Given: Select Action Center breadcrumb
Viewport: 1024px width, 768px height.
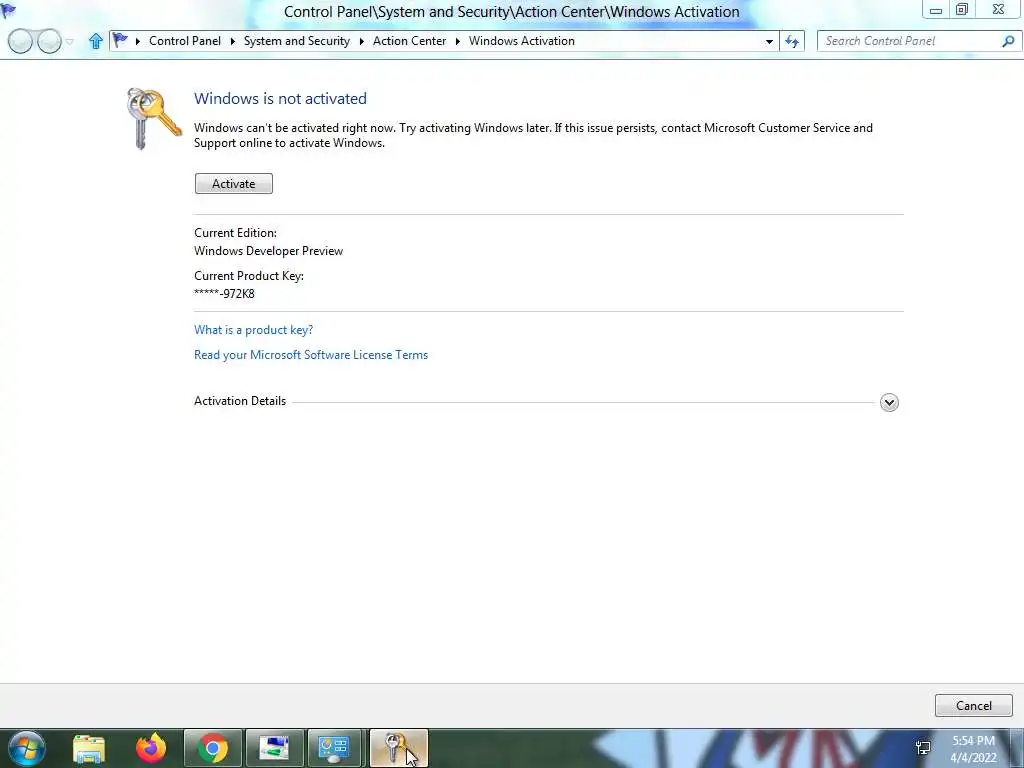Looking at the screenshot, I should point(409,40).
